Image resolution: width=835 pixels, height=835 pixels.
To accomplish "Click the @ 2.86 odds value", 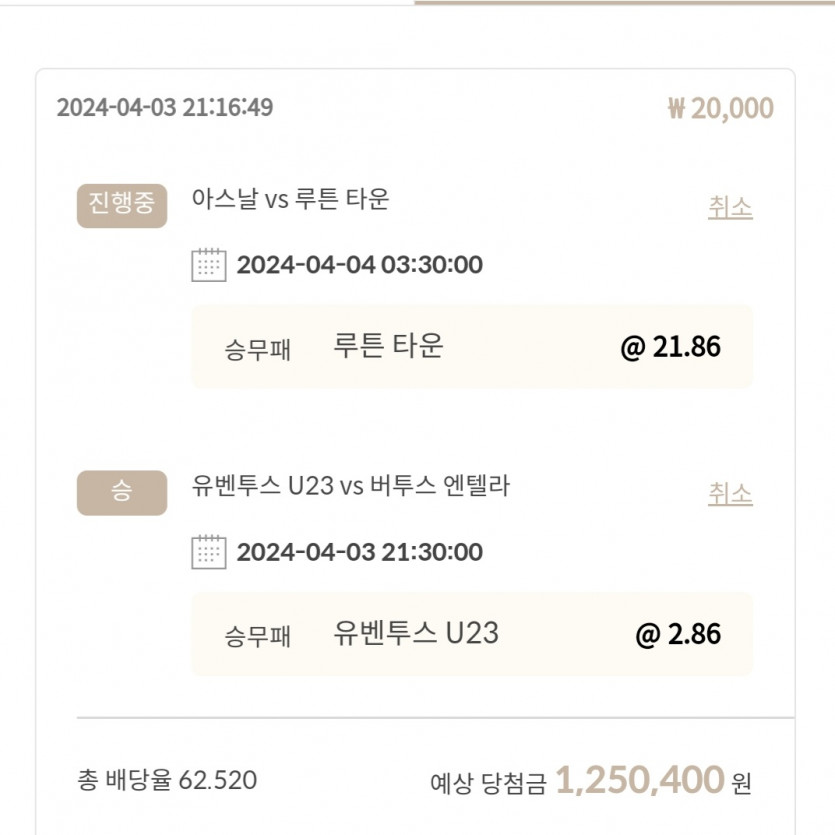I will 678,634.
